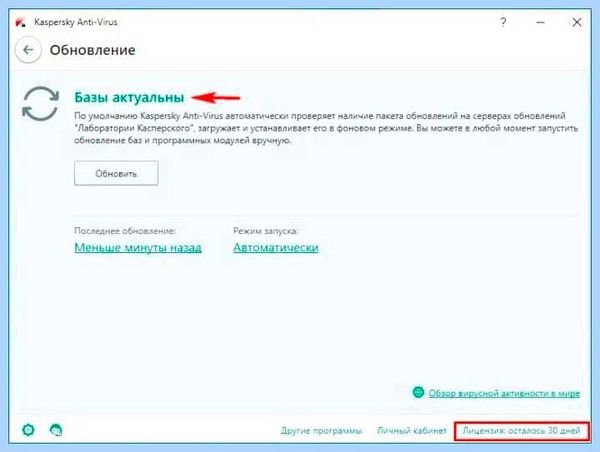
Task: Close the Kaspersky Anti-Virus window
Action: tap(577, 23)
